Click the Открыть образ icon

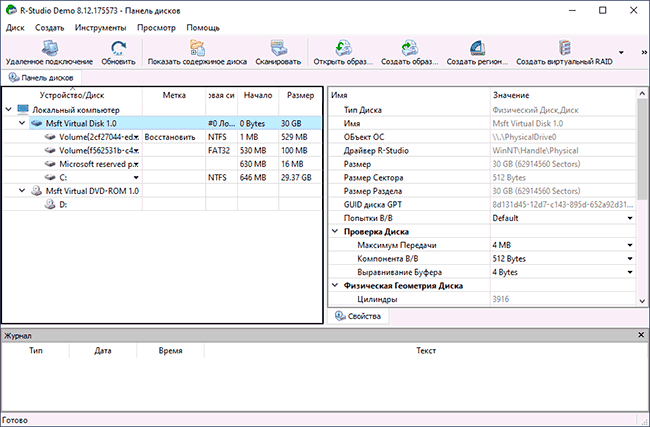point(343,48)
